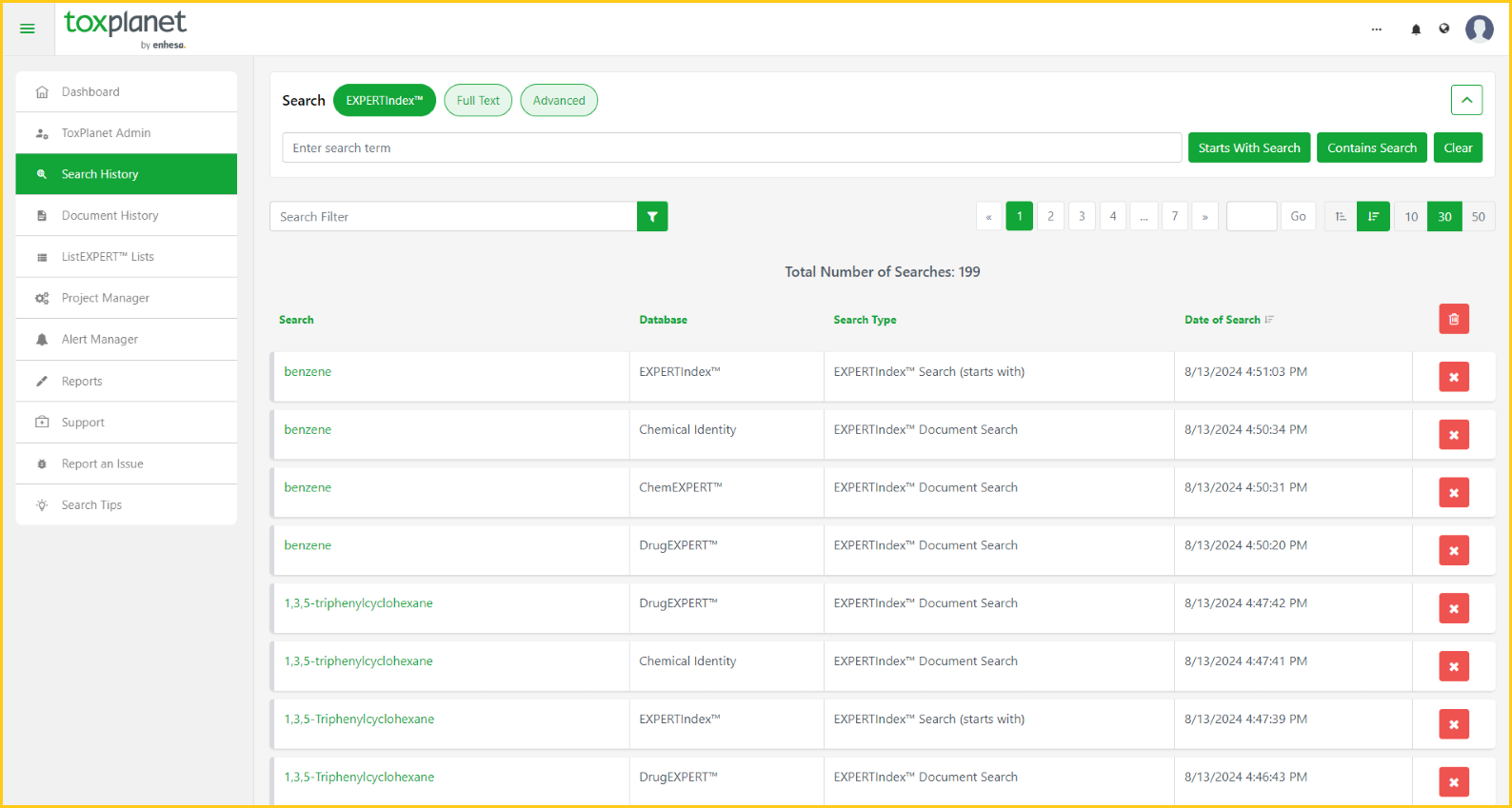Open the three-dots overflow menu
This screenshot has width=1512, height=808.
pyautogui.click(x=1376, y=30)
